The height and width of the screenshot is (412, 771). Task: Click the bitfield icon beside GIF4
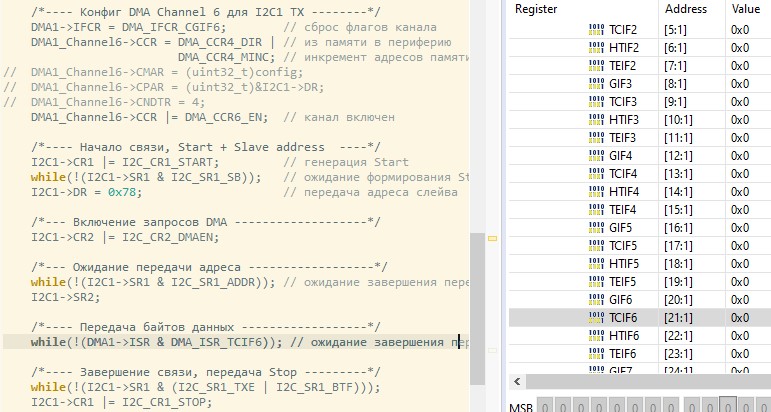tap(596, 155)
